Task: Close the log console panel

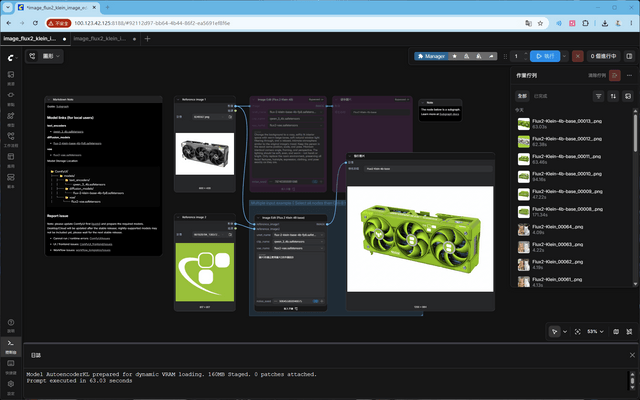Action: (x=632, y=356)
